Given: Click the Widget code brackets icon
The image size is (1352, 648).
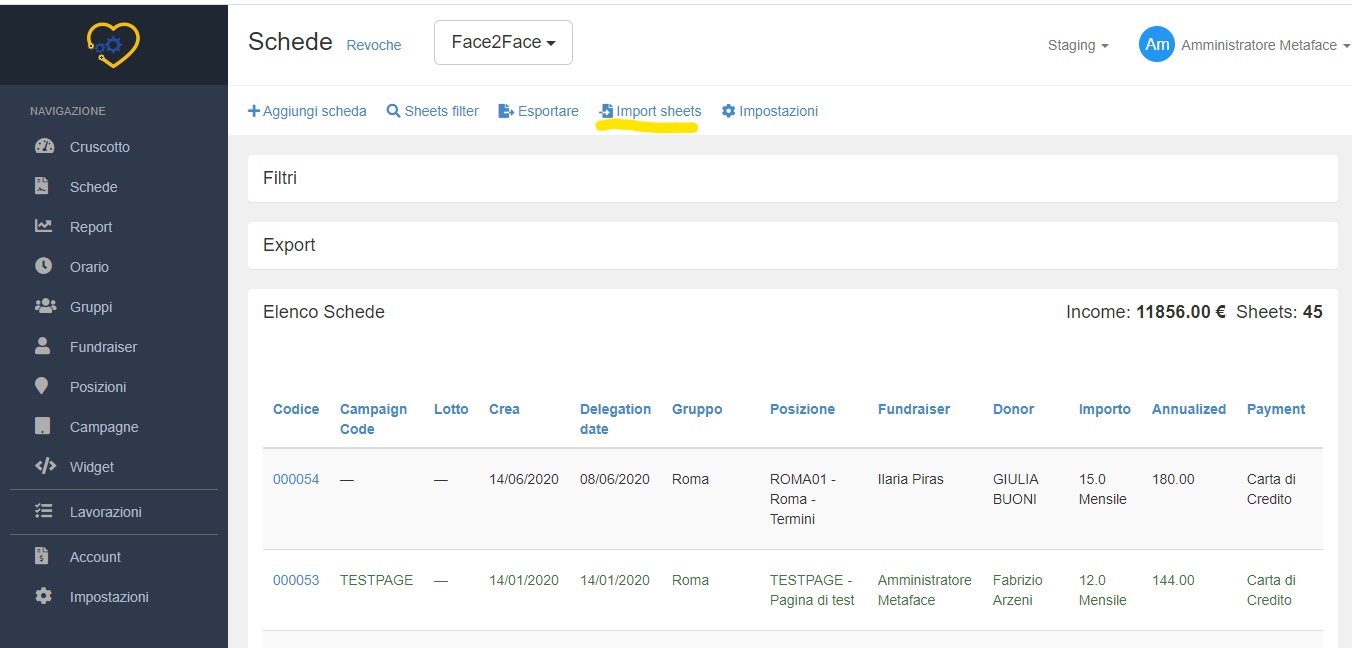Looking at the screenshot, I should (45, 466).
